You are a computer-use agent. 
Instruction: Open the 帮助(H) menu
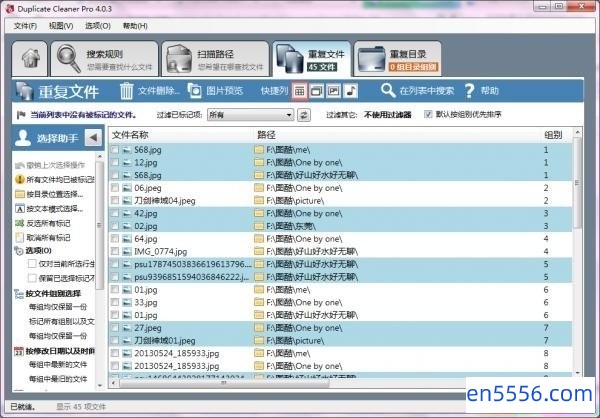(x=135, y=26)
